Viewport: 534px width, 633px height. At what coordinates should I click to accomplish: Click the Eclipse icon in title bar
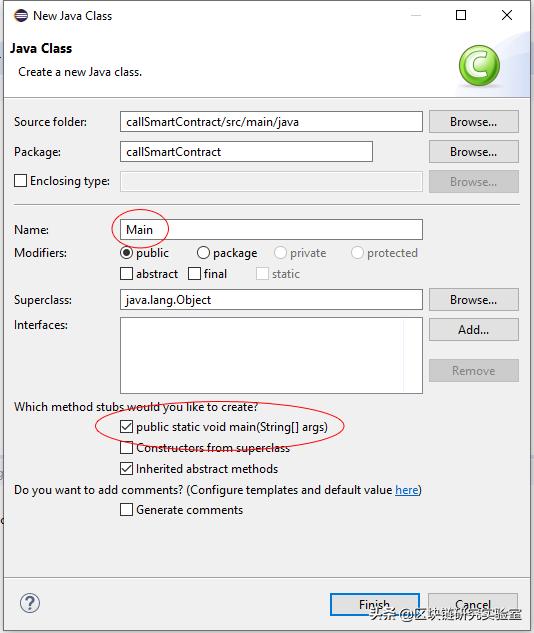click(x=21, y=16)
